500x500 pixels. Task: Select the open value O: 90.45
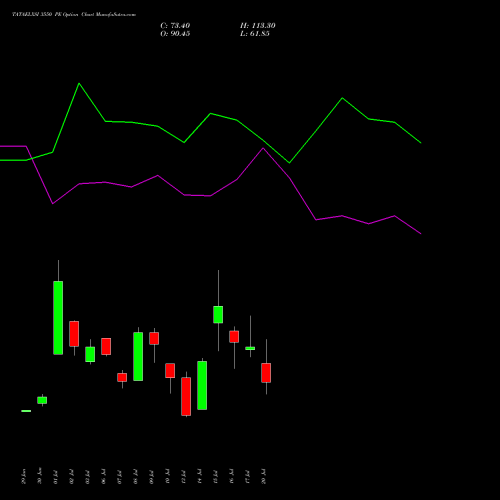175,34
